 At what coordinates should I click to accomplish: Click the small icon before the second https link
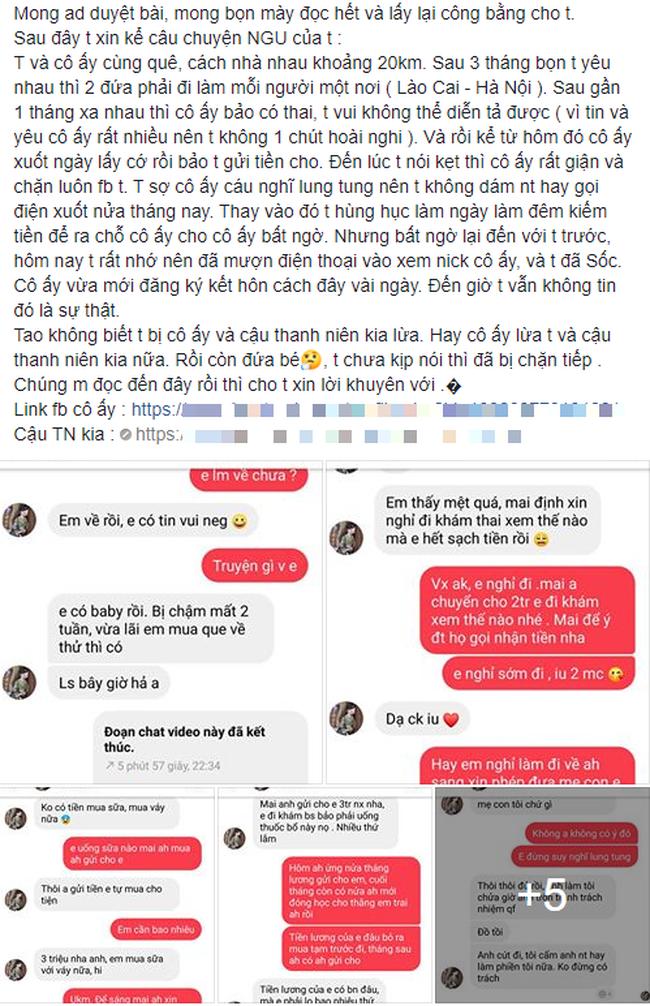[x=126, y=435]
